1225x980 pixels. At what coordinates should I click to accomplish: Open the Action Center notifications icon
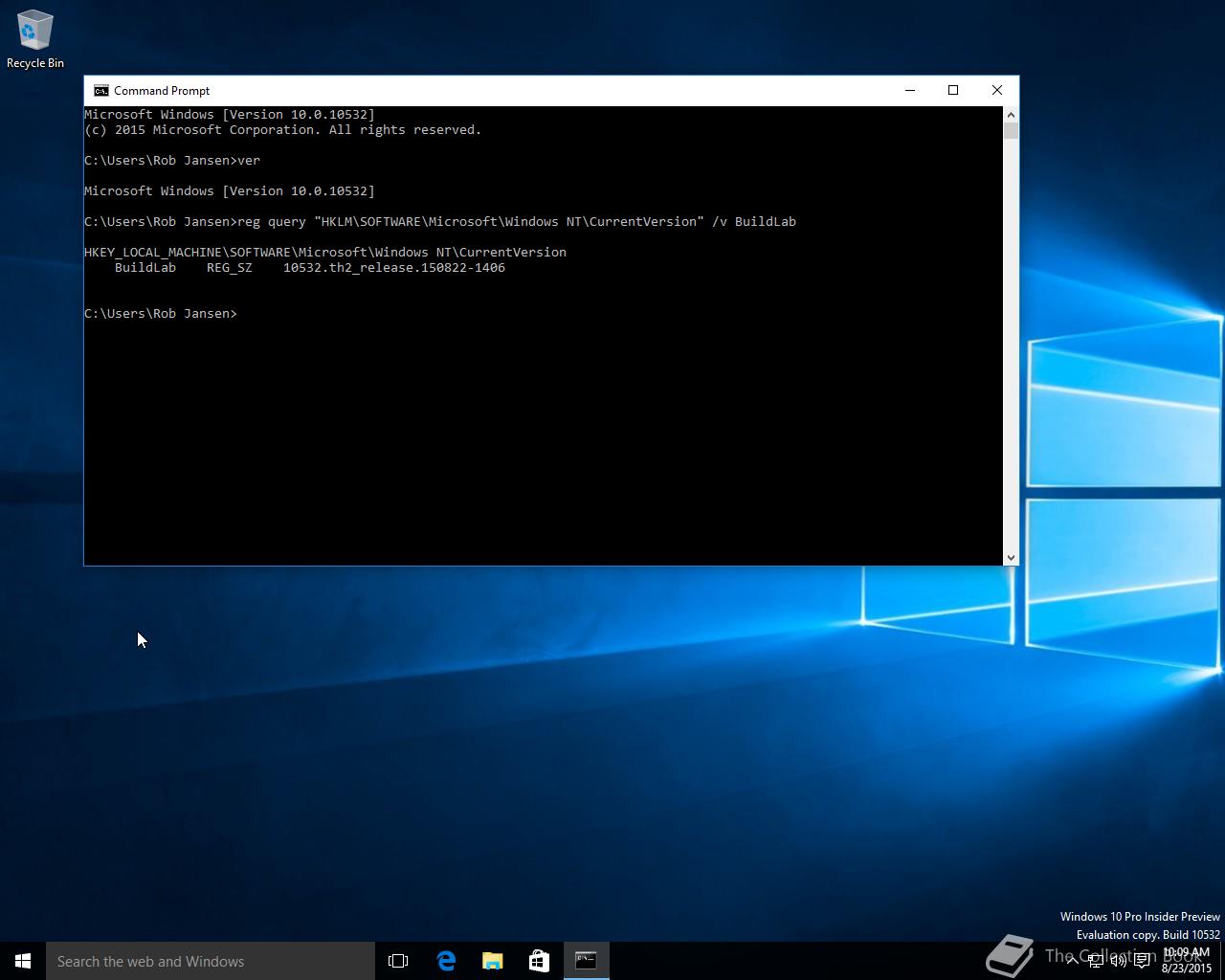(1142, 961)
